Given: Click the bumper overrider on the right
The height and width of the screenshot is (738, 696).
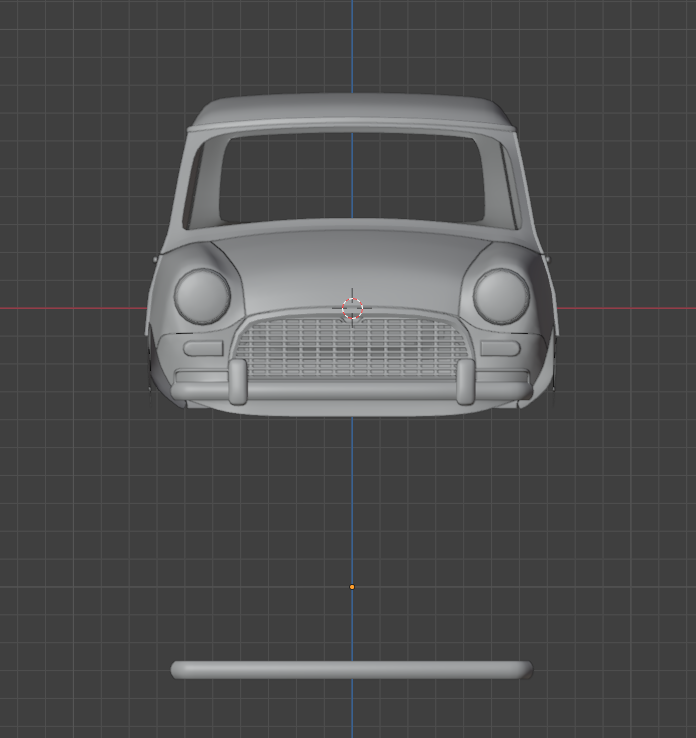Looking at the screenshot, I should click(465, 381).
